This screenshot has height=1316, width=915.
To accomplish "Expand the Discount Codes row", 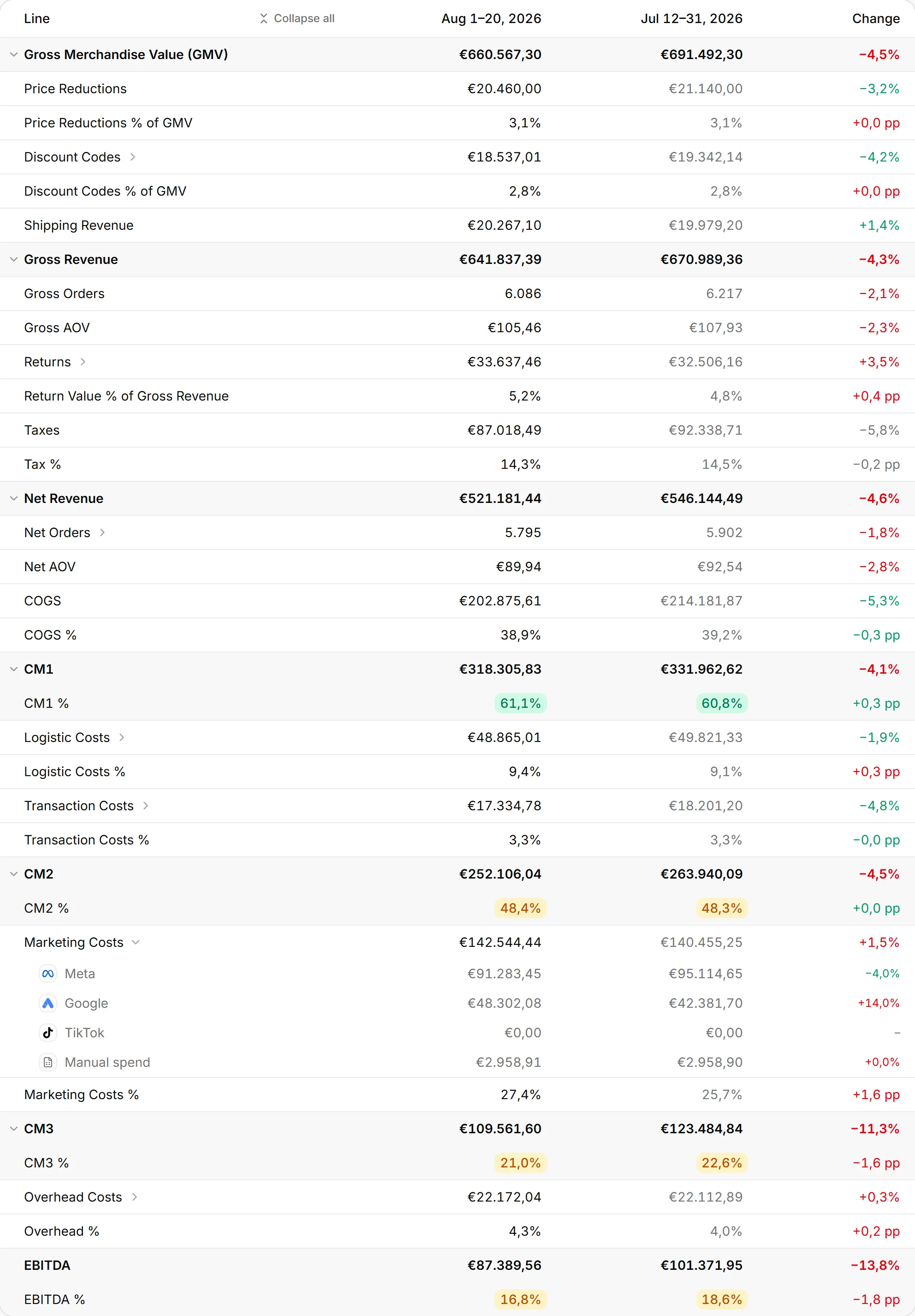I will click(133, 157).
